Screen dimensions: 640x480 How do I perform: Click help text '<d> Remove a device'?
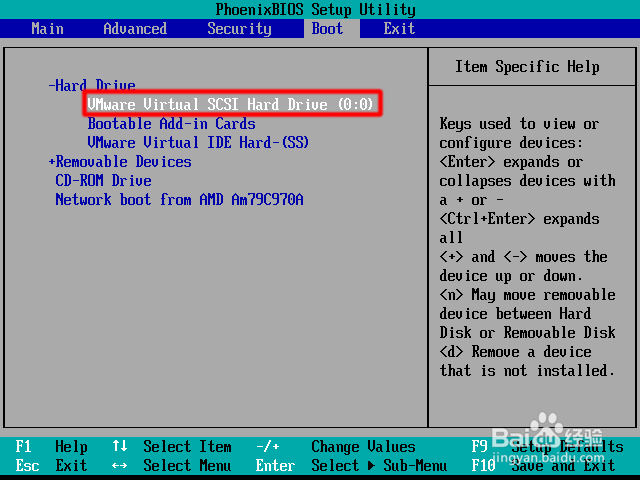(x=515, y=352)
